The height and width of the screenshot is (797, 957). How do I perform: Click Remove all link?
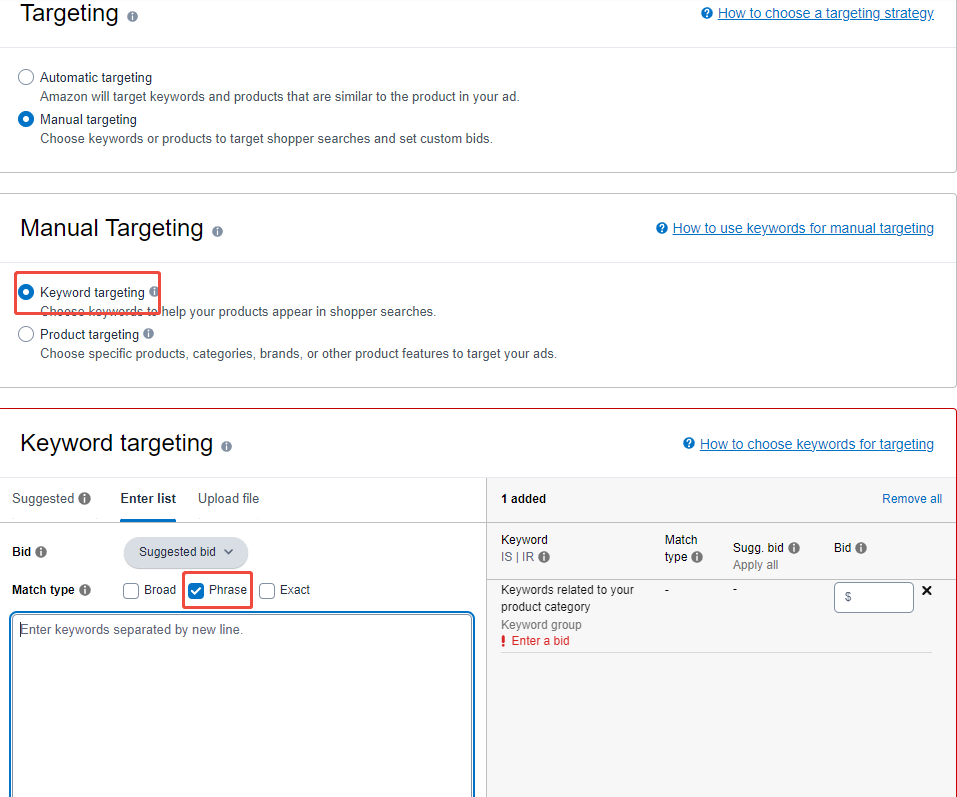[x=911, y=499]
